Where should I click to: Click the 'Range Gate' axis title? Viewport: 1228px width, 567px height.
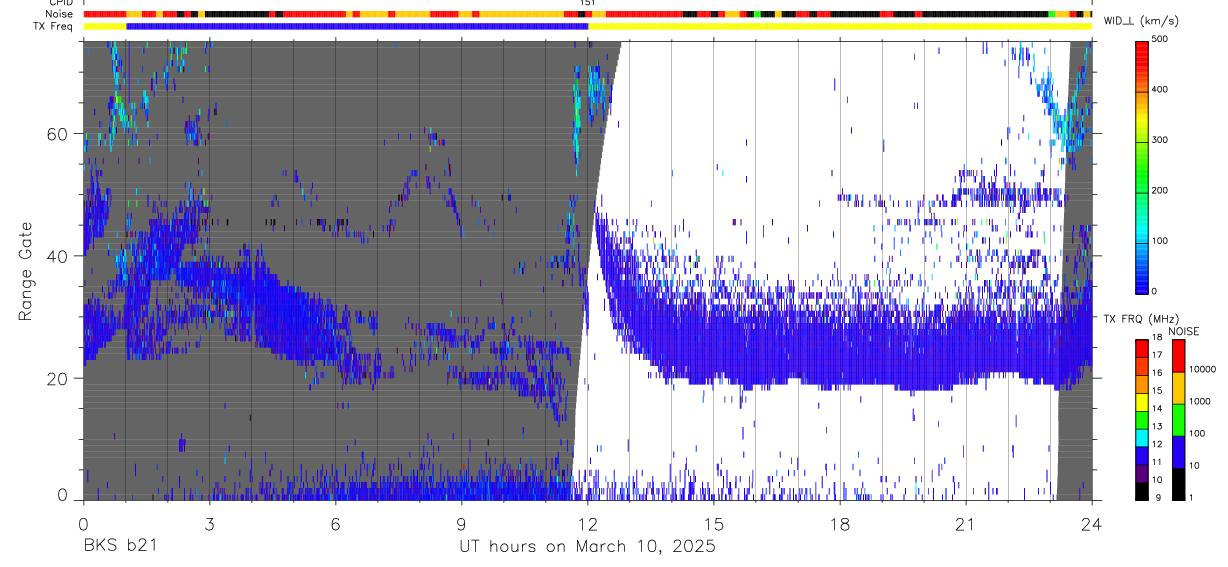click(26, 269)
